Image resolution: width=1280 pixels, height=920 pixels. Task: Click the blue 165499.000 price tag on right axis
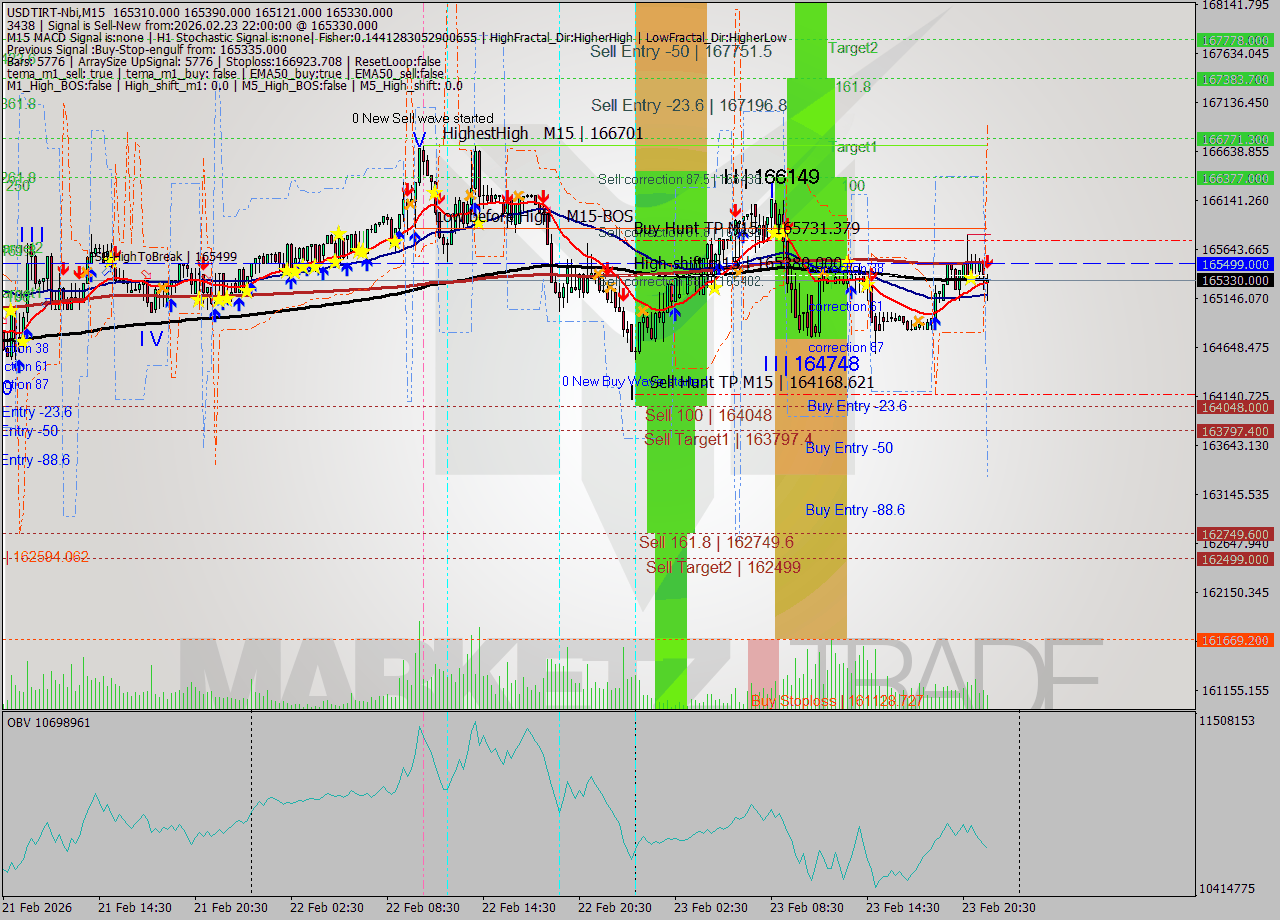pyautogui.click(x=1237, y=265)
